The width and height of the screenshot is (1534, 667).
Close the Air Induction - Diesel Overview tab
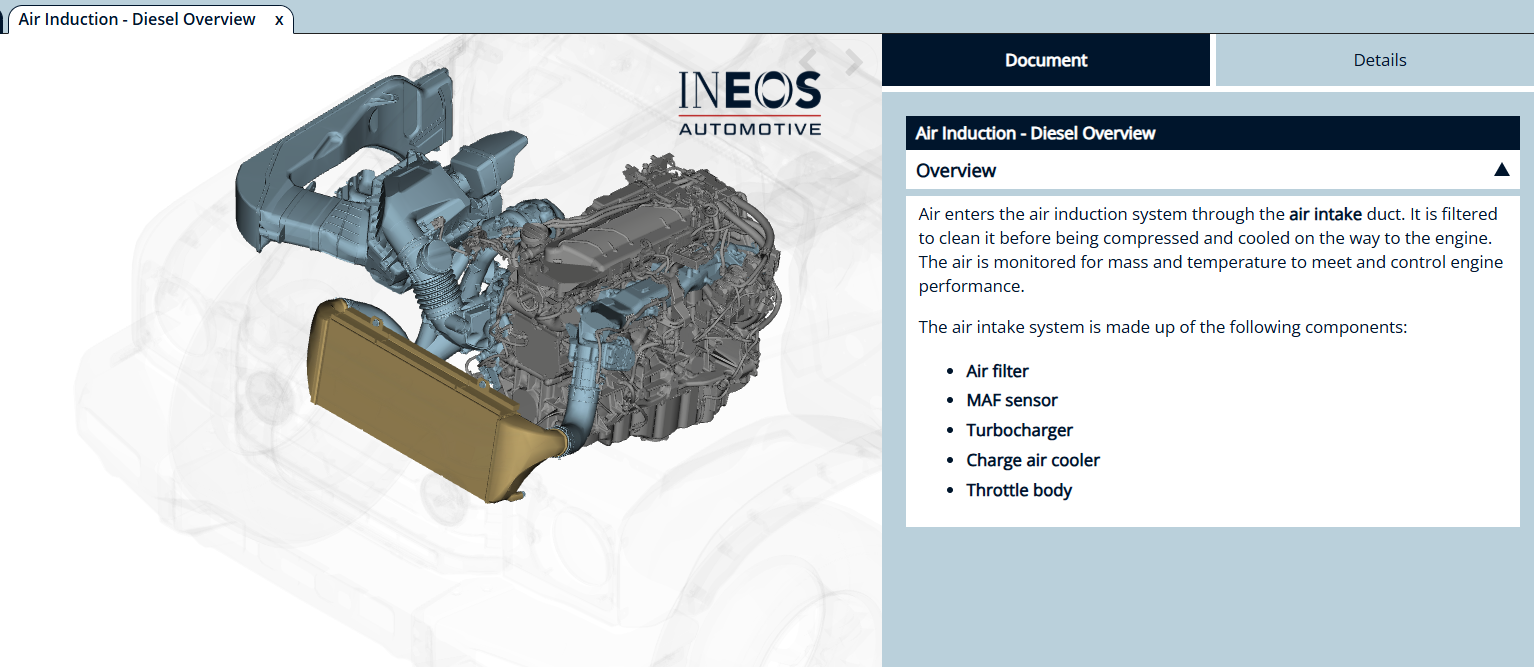[x=278, y=19]
